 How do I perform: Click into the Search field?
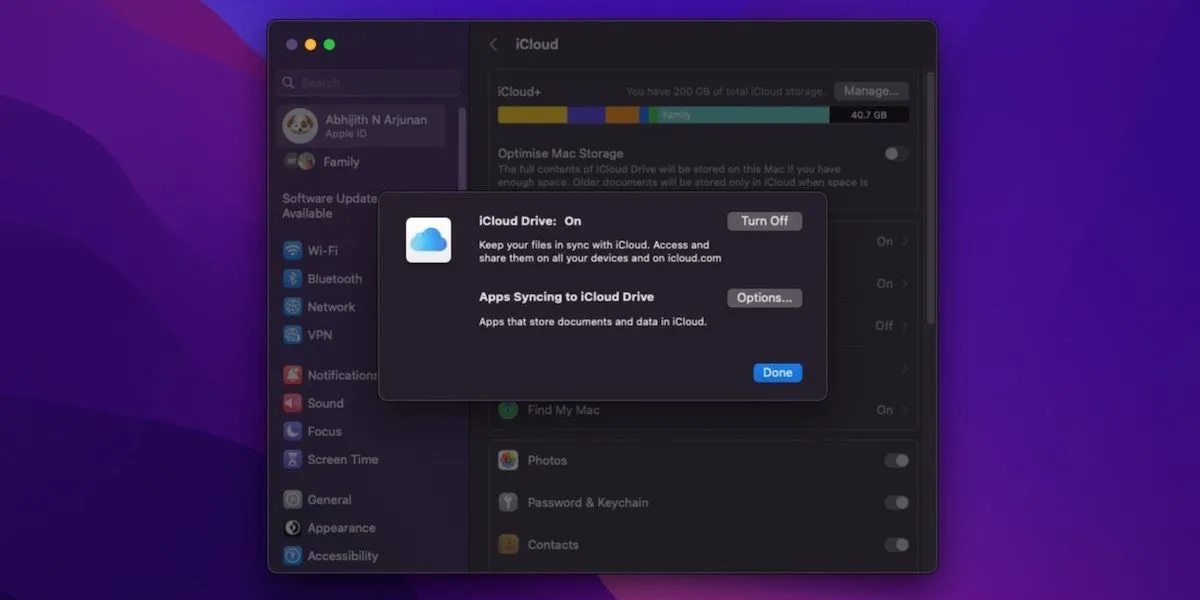pyautogui.click(x=370, y=83)
